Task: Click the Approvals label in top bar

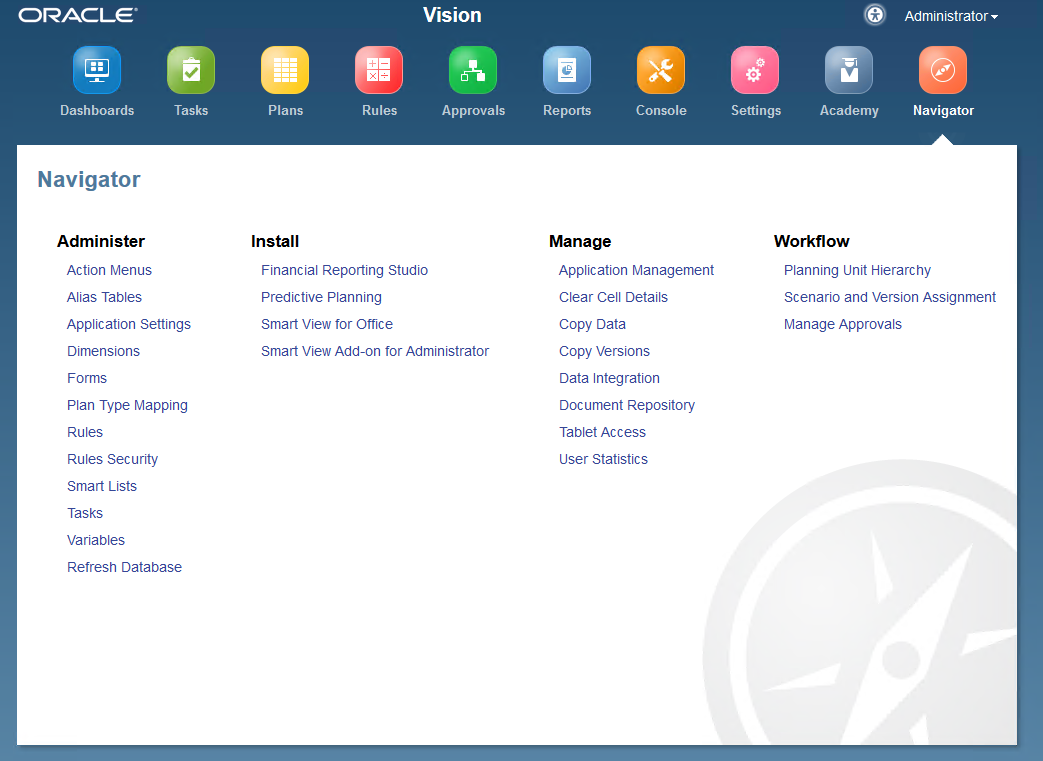Action: point(473,111)
